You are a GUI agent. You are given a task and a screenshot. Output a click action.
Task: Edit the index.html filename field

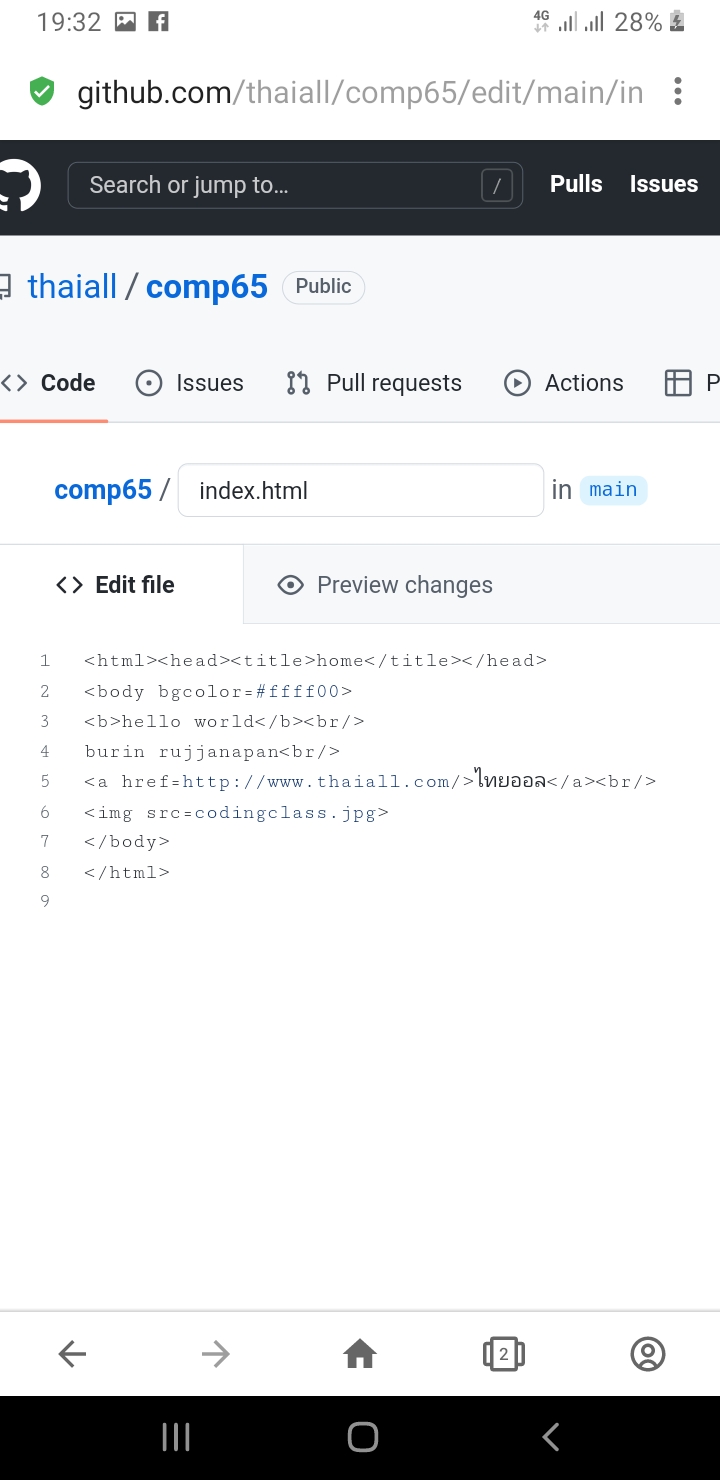tap(361, 490)
